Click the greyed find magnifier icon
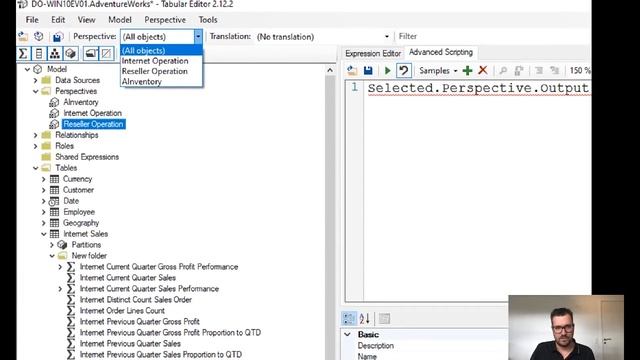Image resolution: width=640 pixels, height=360 pixels. coord(503,71)
